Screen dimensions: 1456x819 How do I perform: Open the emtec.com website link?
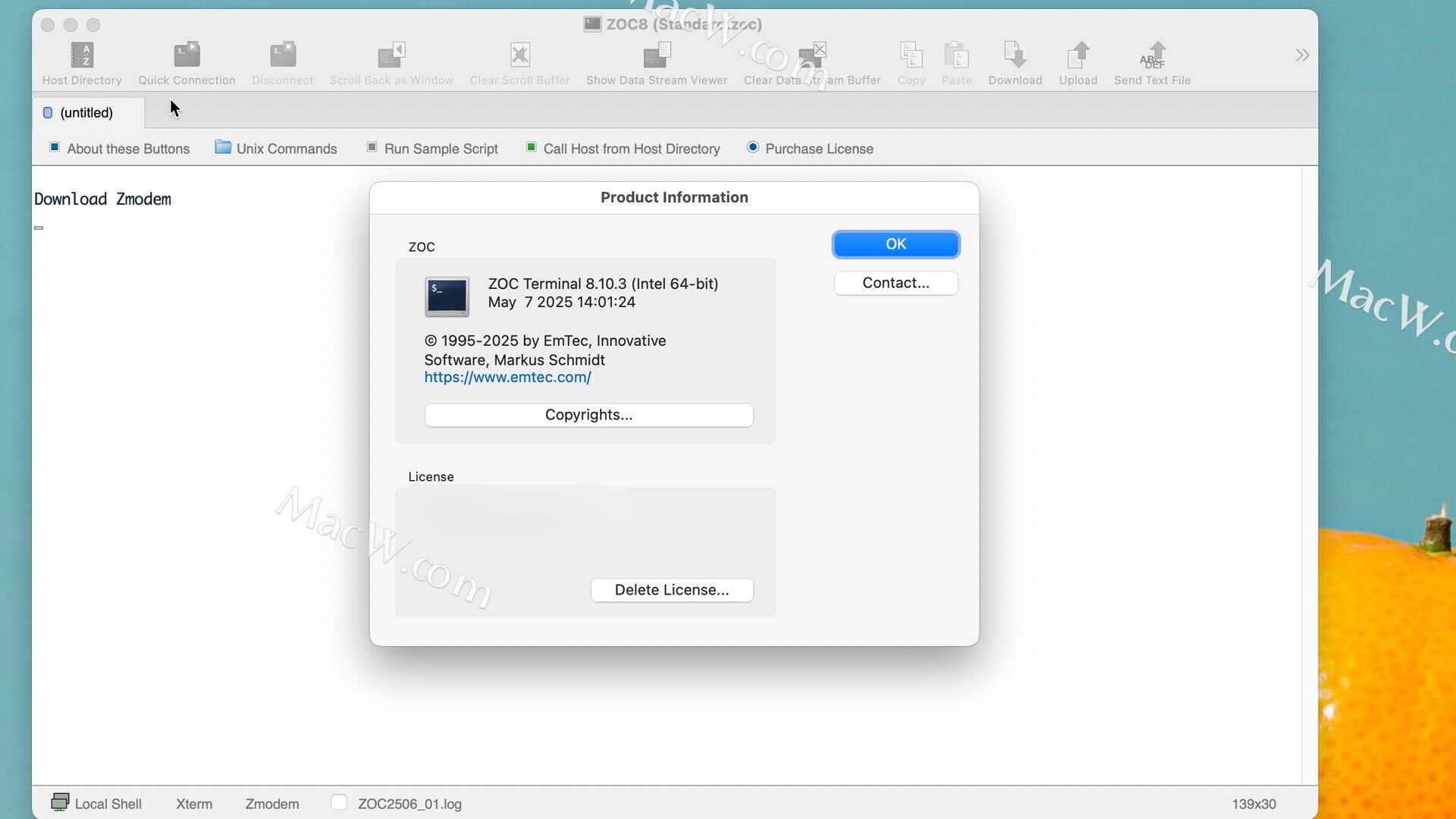point(507,377)
